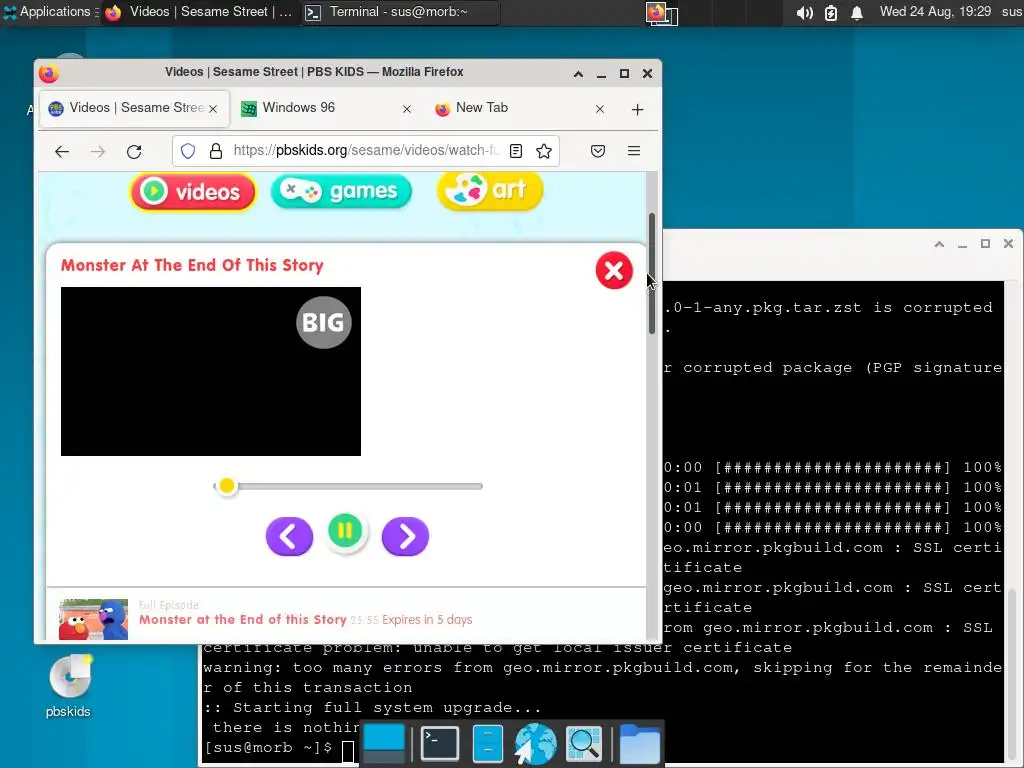Click the clock Wed 24 Aug 19:29

[935, 12]
